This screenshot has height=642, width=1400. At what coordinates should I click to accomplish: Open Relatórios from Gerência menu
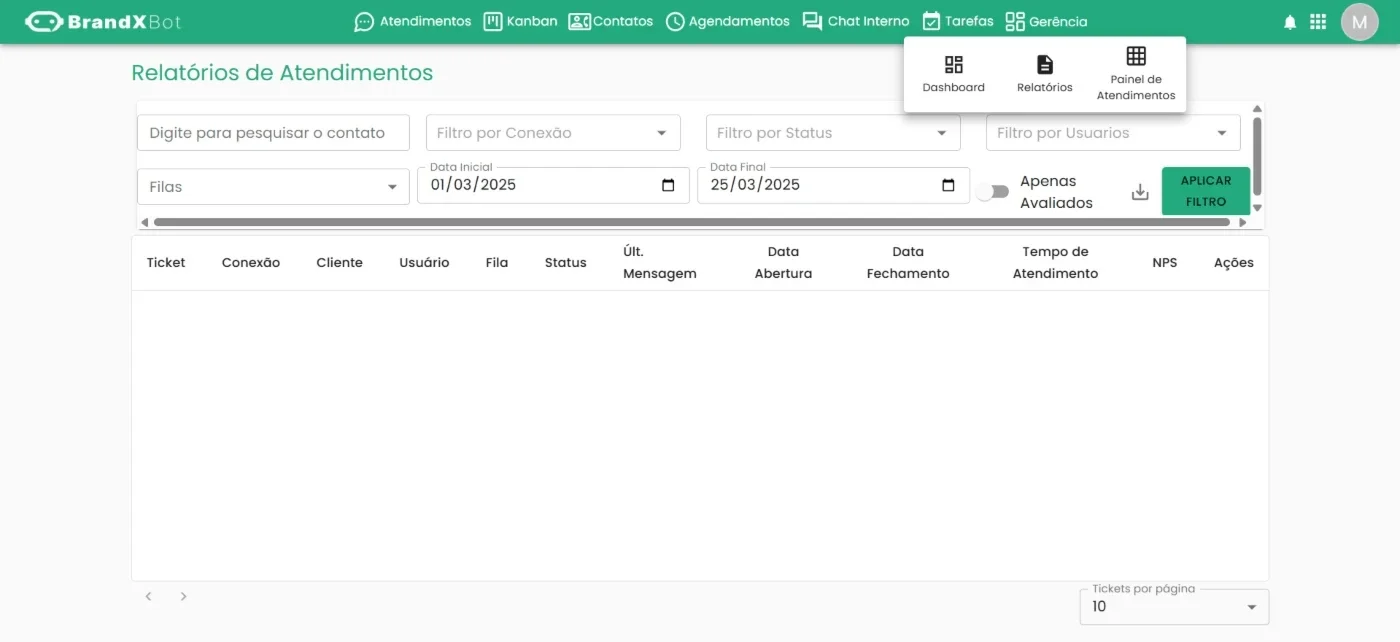pos(1045,75)
